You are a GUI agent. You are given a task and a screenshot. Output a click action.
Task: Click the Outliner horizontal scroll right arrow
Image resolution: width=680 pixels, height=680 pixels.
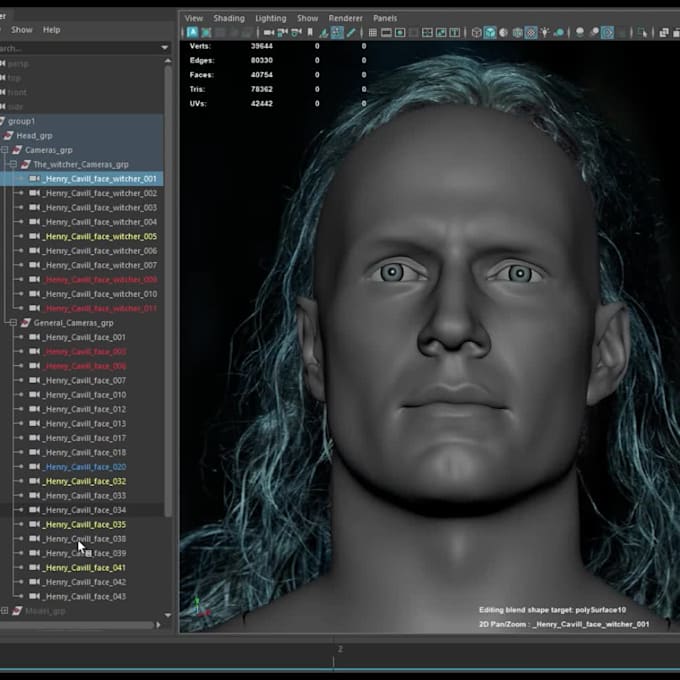(158, 625)
